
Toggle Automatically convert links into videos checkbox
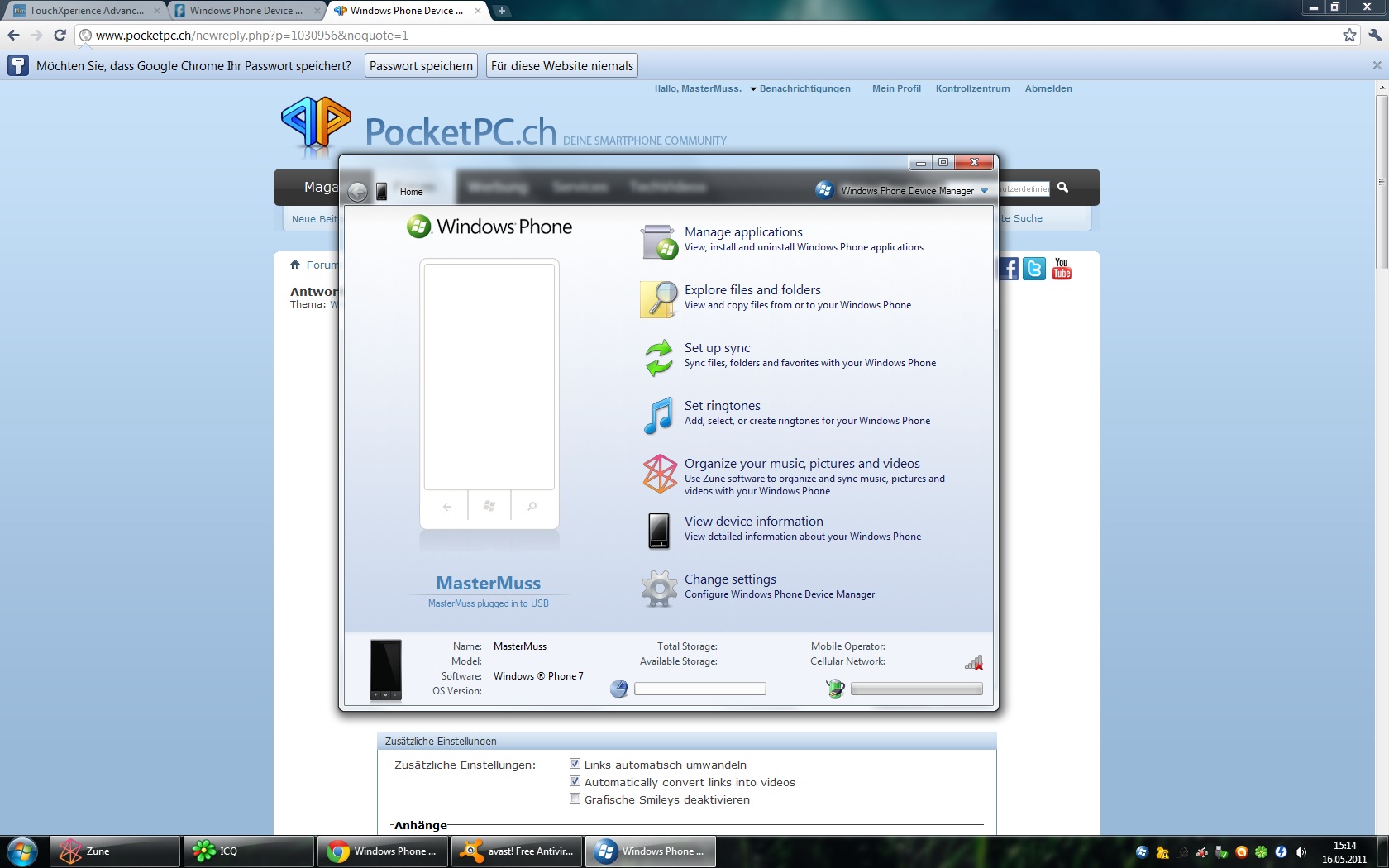click(575, 781)
